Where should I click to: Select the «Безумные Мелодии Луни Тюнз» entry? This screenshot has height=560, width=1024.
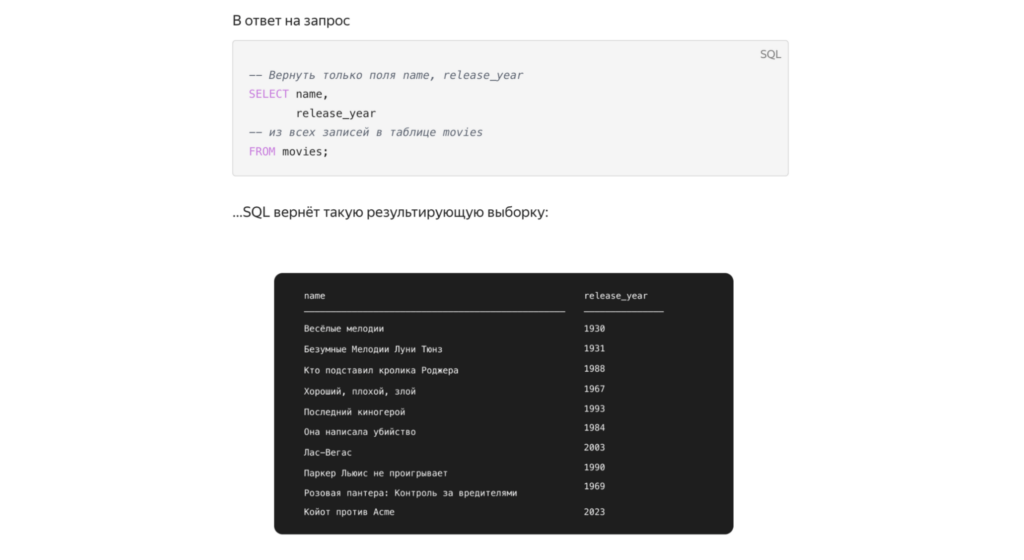tap(373, 349)
